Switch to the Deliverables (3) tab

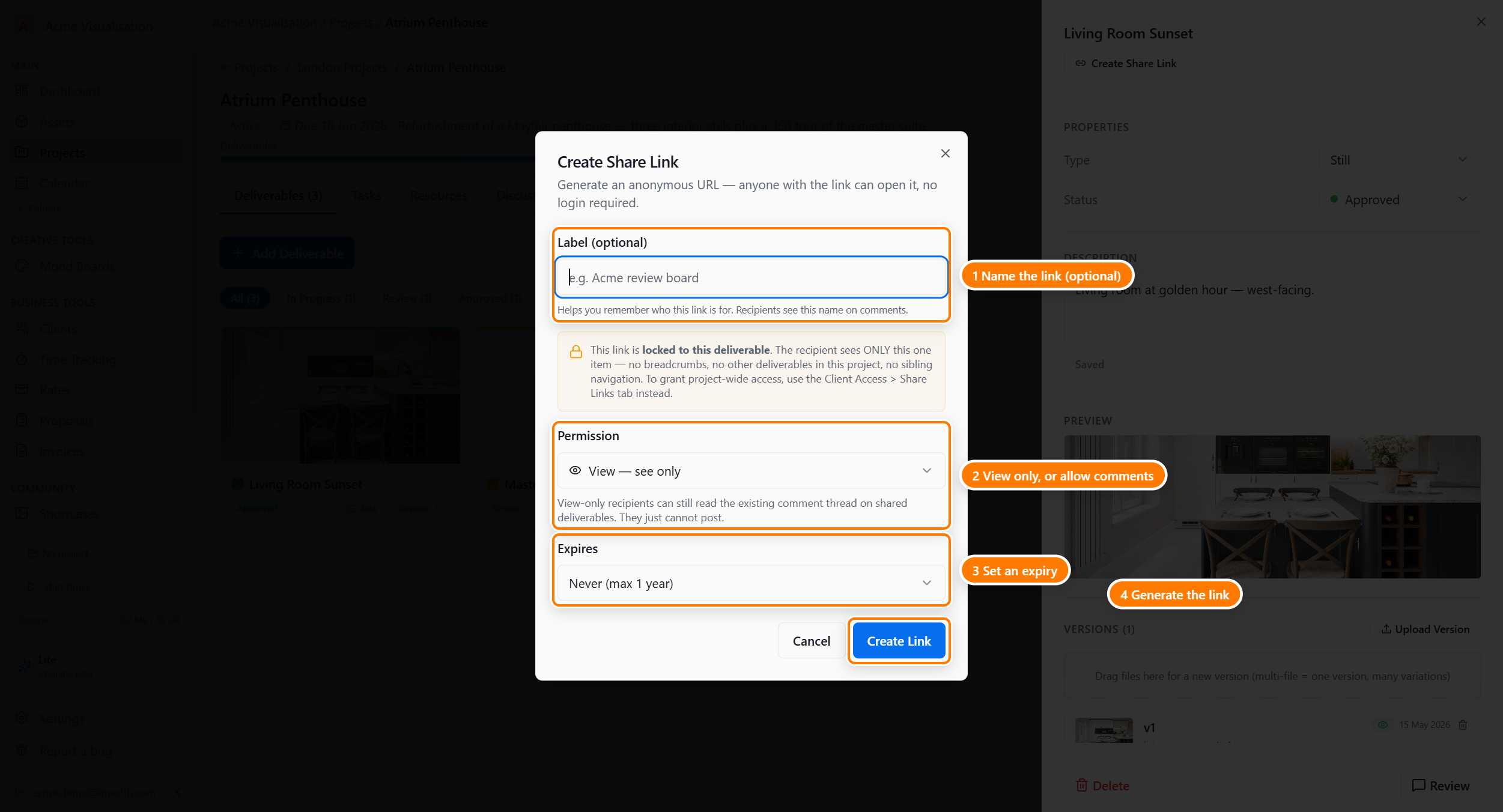(x=278, y=196)
